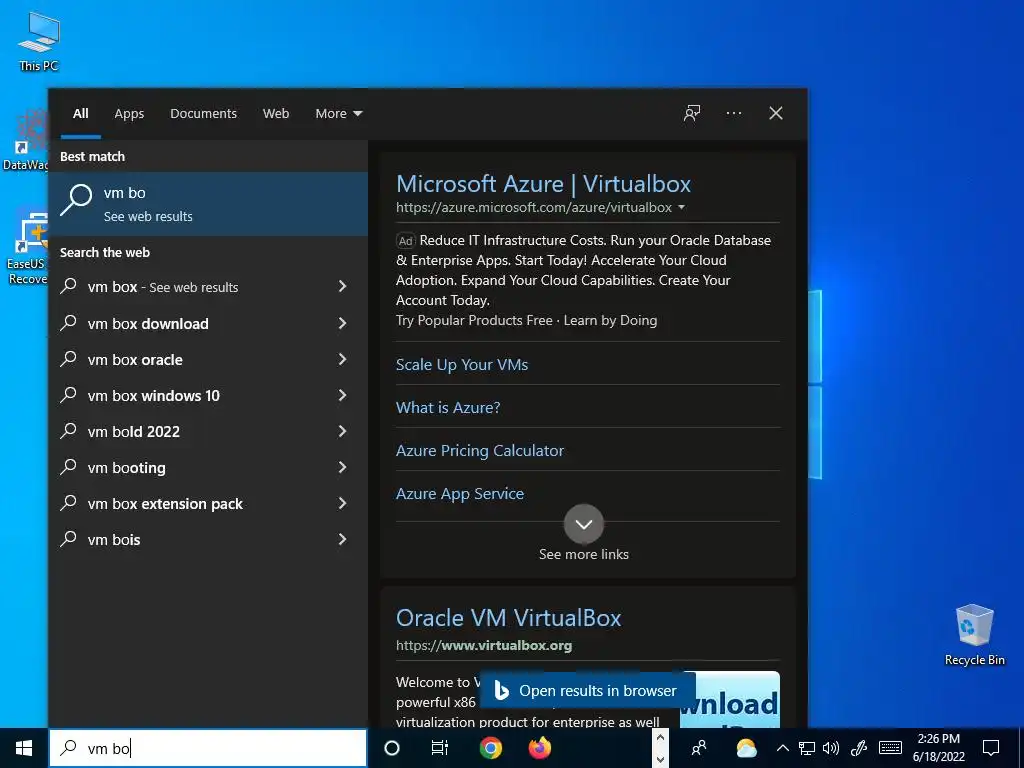Switch to the Documents search tab
Screen dimensions: 1024x768
(x=203, y=114)
